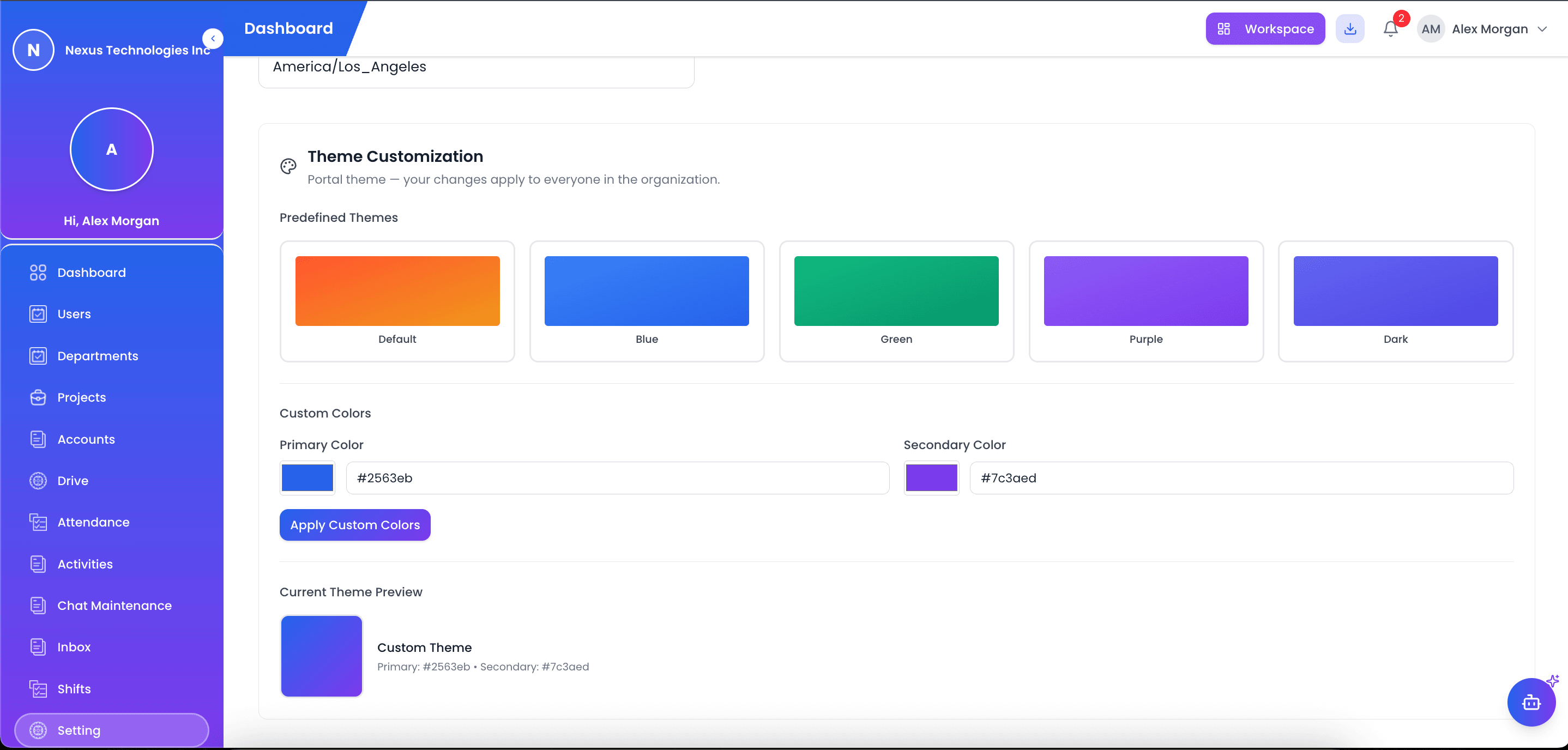Click the Attendance sidebar icon
The height and width of the screenshot is (750, 1568).
(38, 522)
